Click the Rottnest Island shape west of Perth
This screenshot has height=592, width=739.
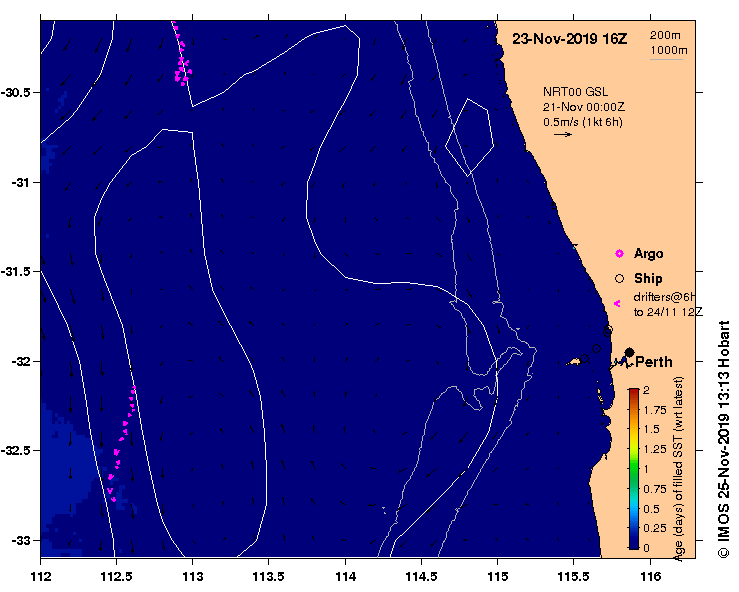click(x=574, y=362)
